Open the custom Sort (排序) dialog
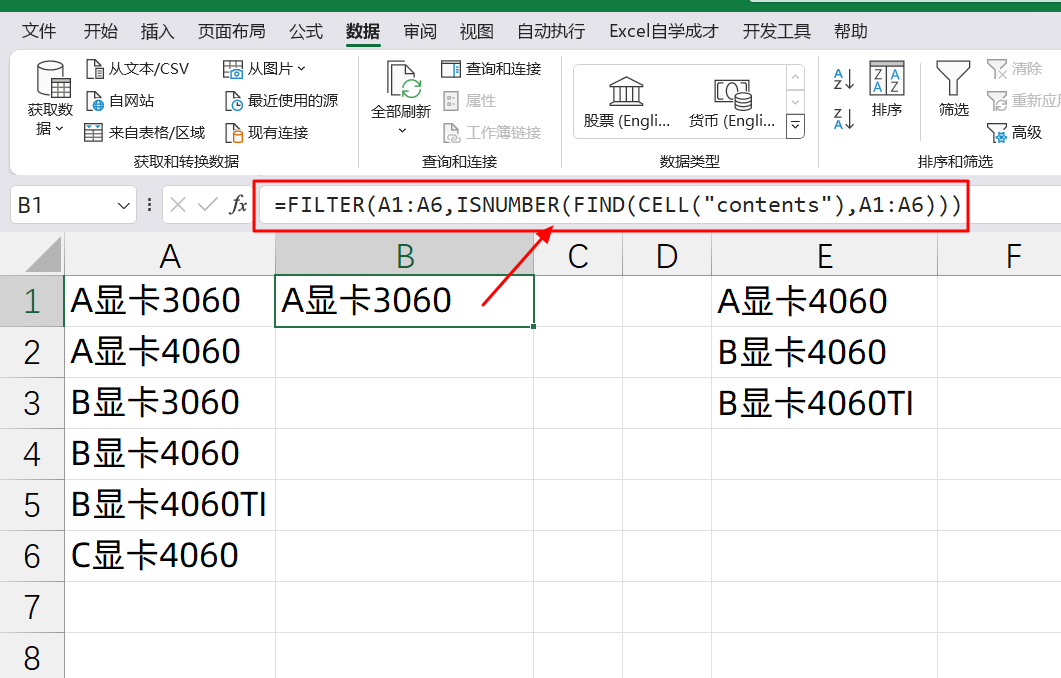Screen dimensions: 1061x678 886,89
